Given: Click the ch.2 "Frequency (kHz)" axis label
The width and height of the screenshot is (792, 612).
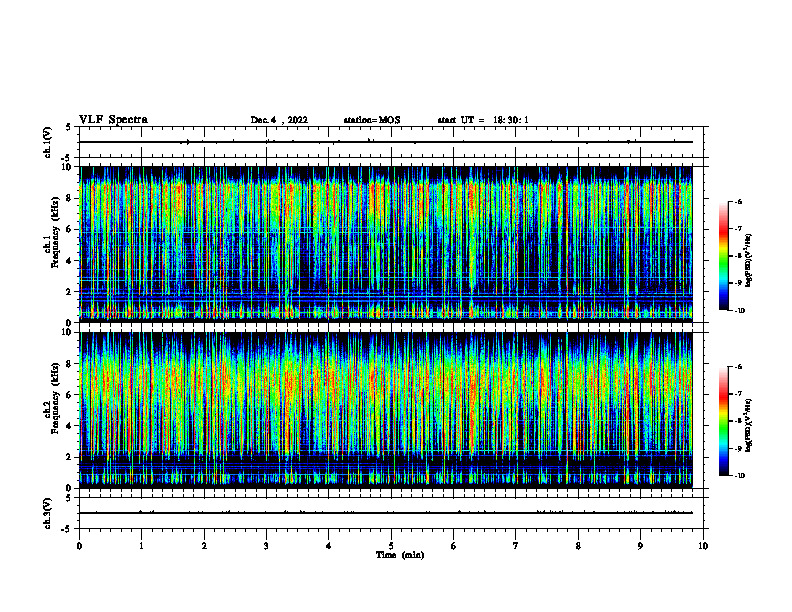Looking at the screenshot, I should (55, 398).
